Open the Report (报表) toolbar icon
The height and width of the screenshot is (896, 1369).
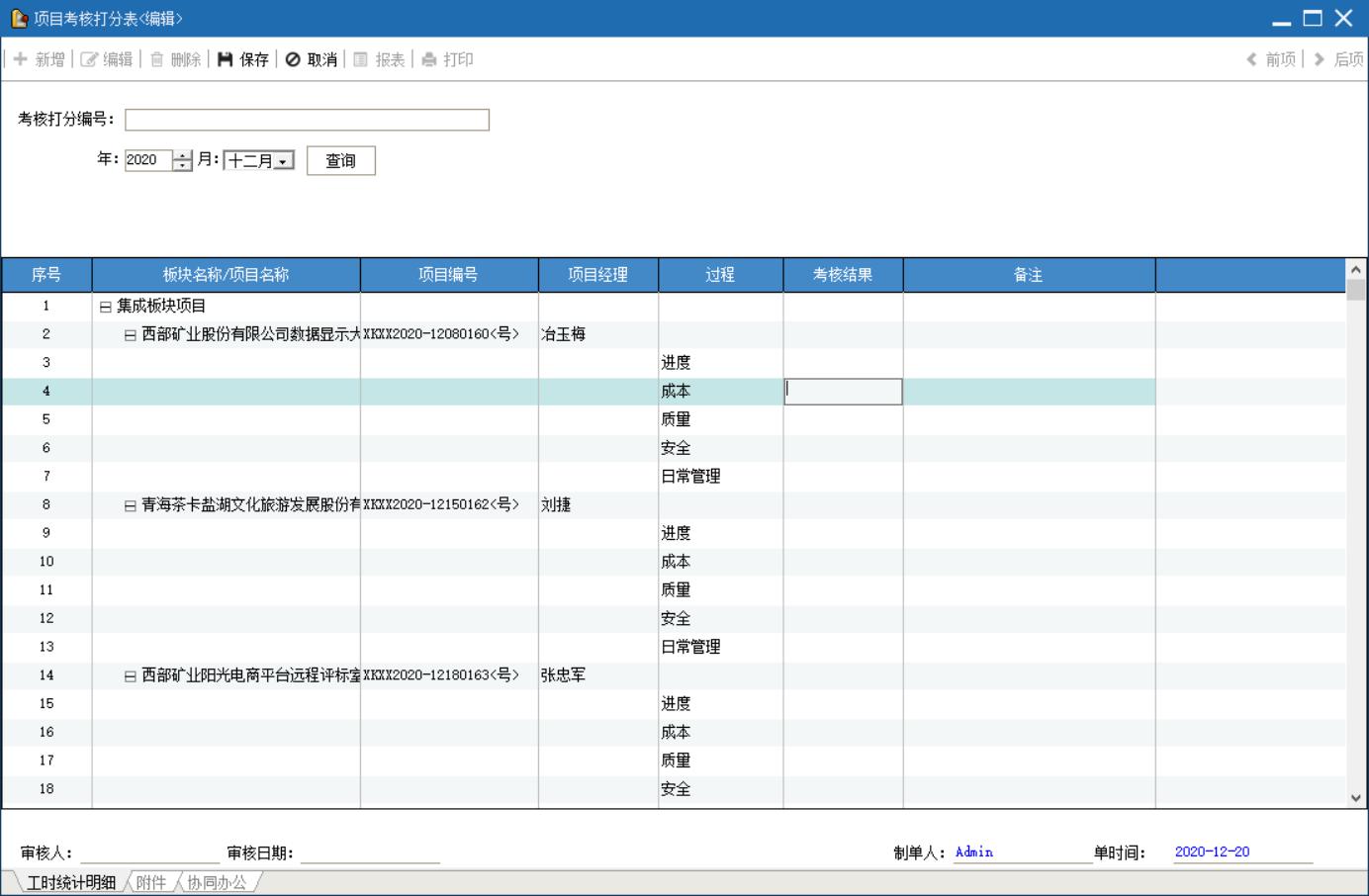point(361,59)
